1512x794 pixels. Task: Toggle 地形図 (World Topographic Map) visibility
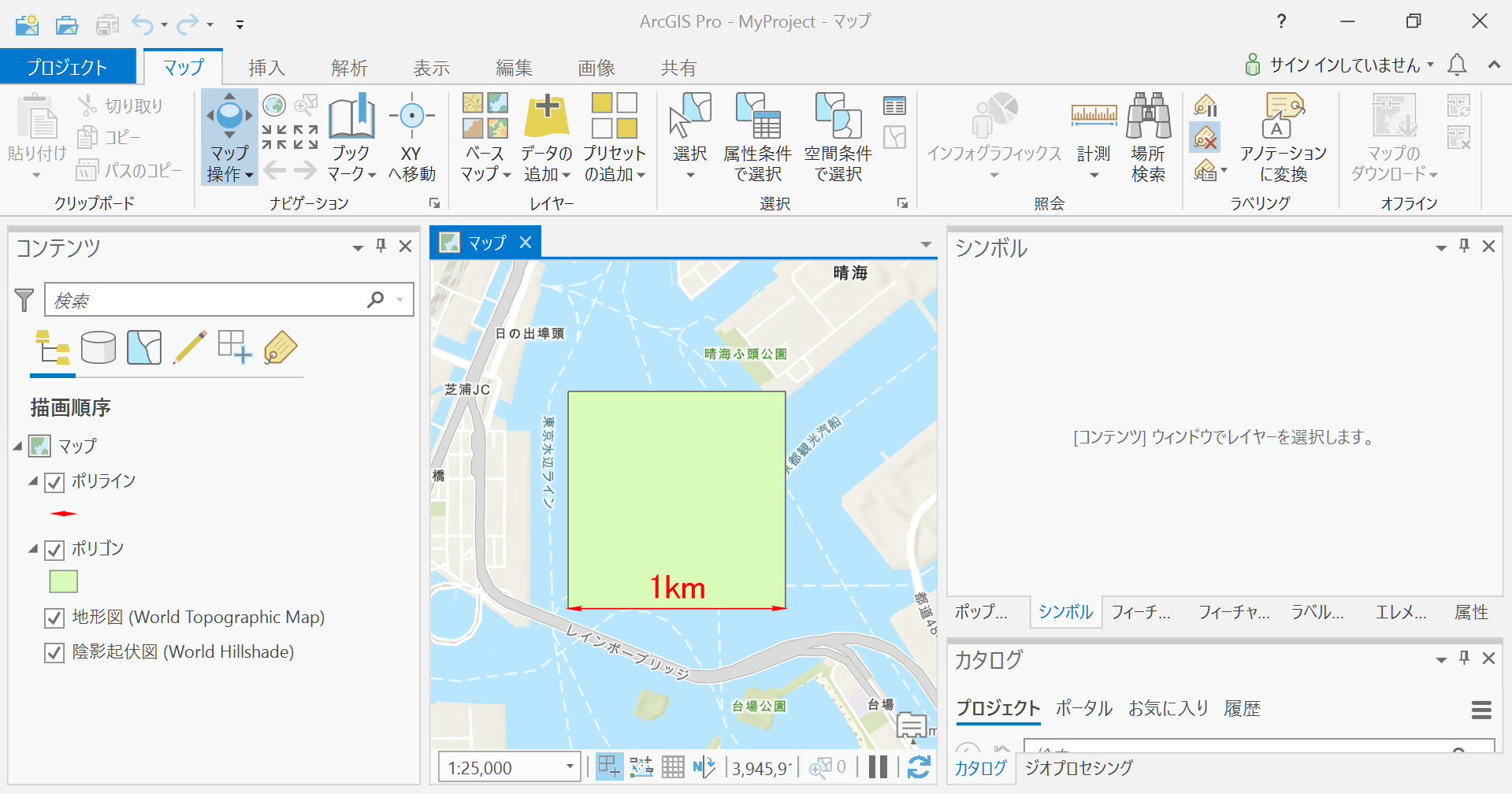tap(54, 618)
